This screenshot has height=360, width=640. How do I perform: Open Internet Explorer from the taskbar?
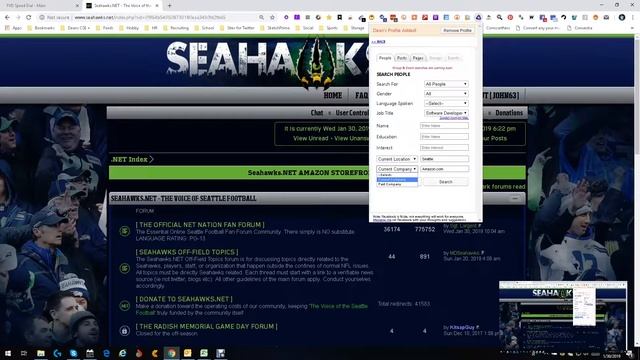pyautogui.click(x=122, y=353)
